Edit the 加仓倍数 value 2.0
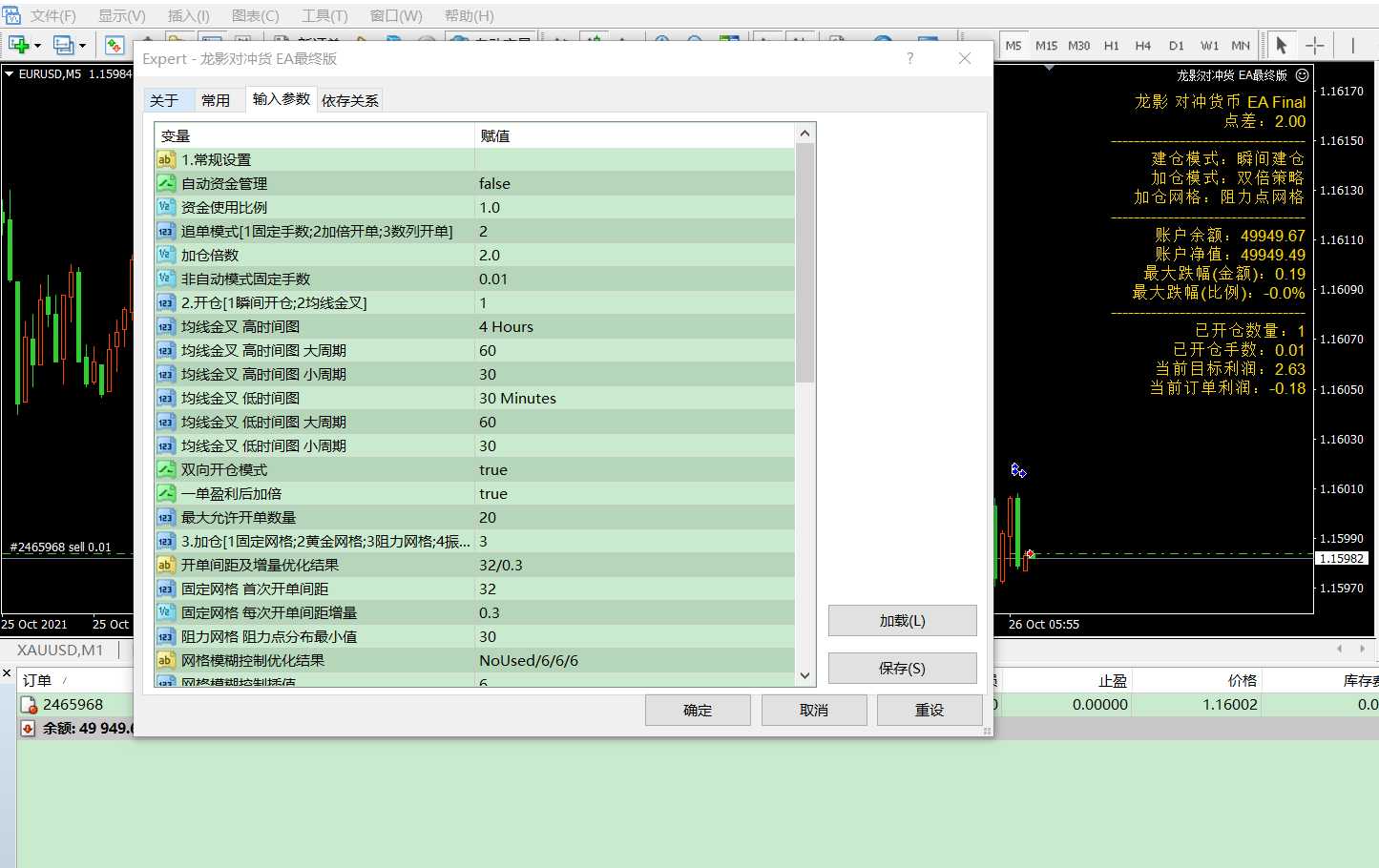 click(x=635, y=255)
